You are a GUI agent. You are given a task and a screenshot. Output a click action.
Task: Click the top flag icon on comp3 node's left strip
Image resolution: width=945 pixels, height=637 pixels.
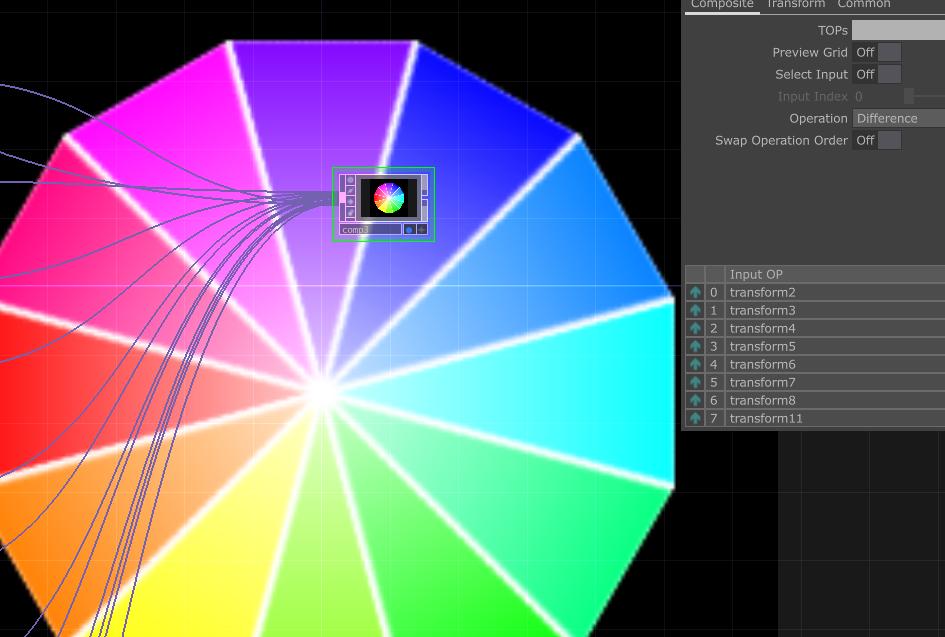[351, 180]
